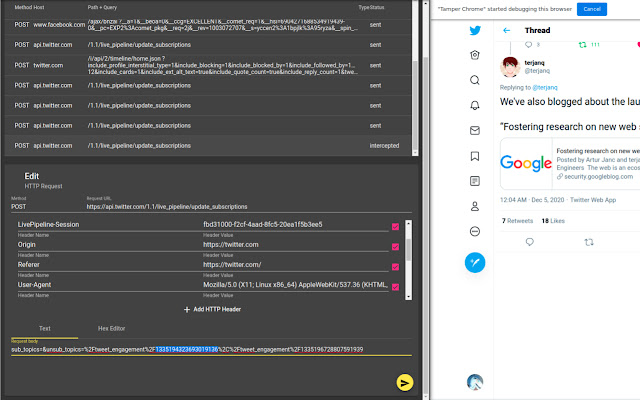Click the blue compose tweet button
640x400 pixels.
pyautogui.click(x=475, y=262)
